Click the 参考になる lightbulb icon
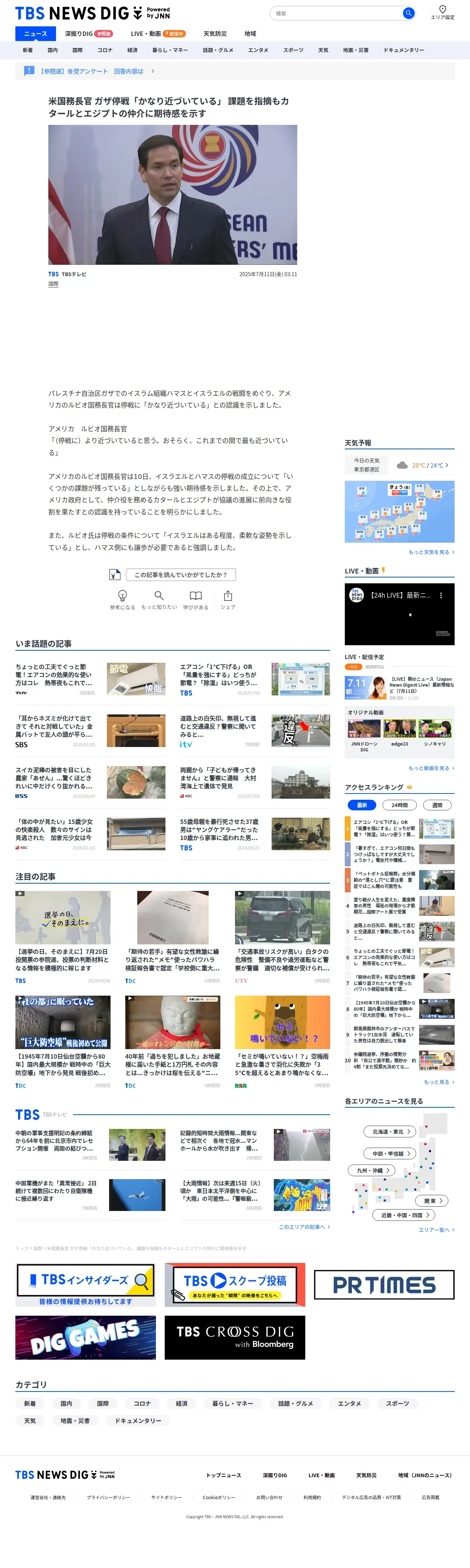The width and height of the screenshot is (470, 1568). (122, 595)
